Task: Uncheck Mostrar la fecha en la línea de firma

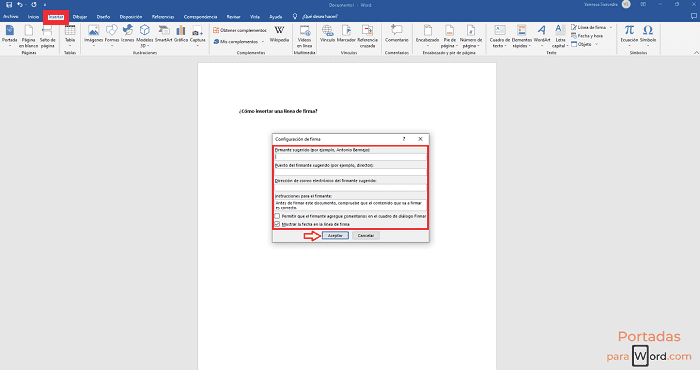Action: pyautogui.click(x=277, y=224)
